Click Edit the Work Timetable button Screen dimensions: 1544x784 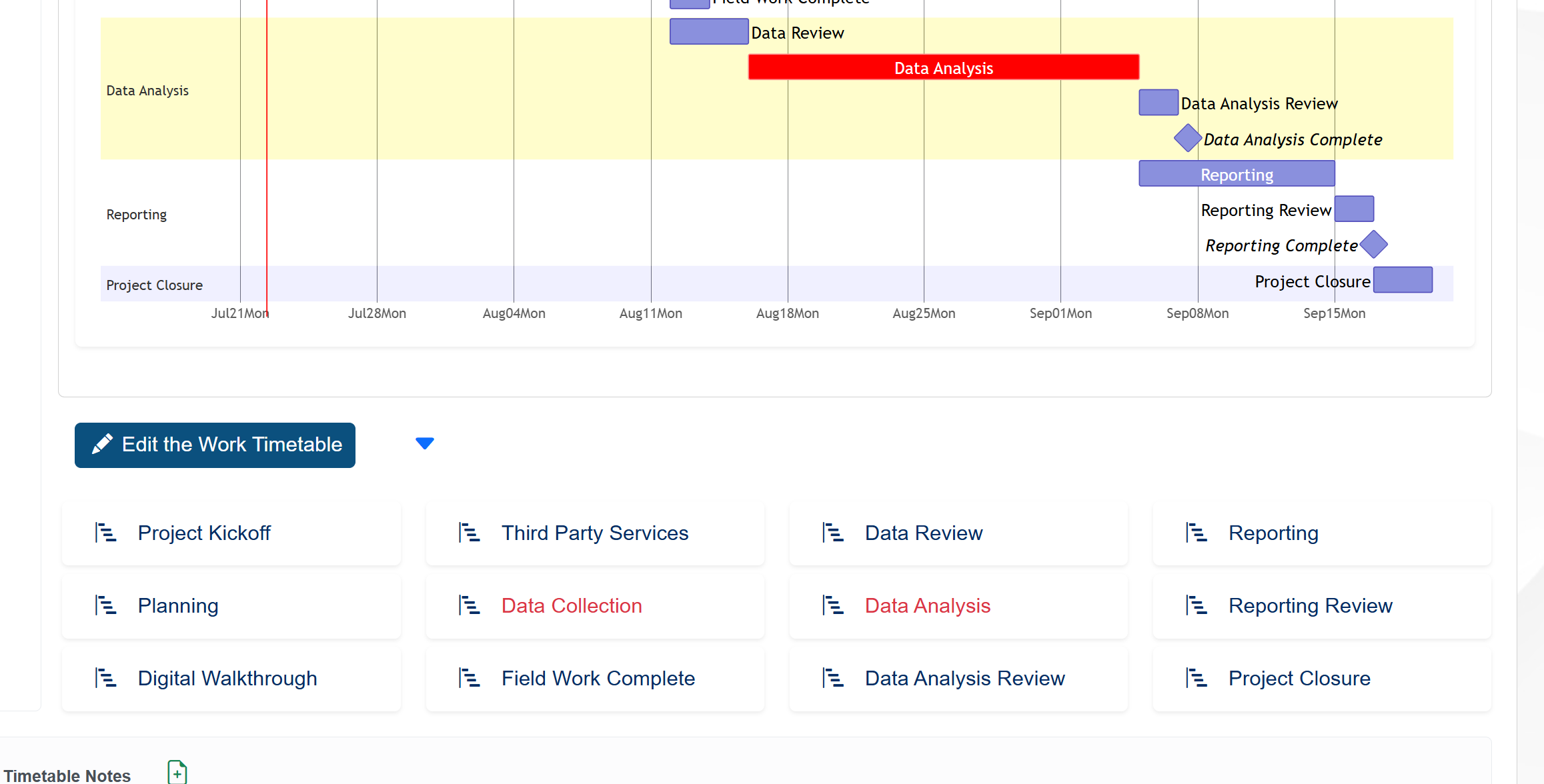(x=215, y=445)
